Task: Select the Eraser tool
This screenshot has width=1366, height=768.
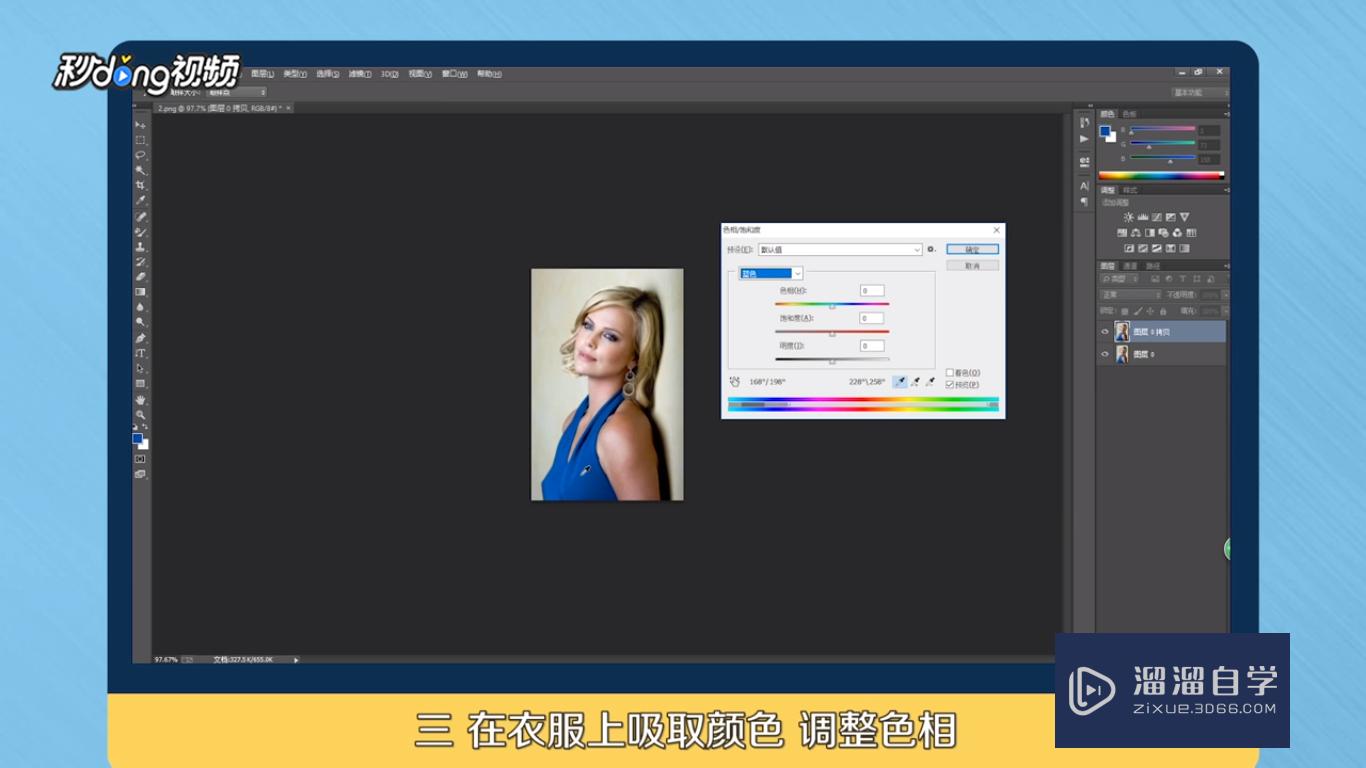Action: [x=141, y=277]
